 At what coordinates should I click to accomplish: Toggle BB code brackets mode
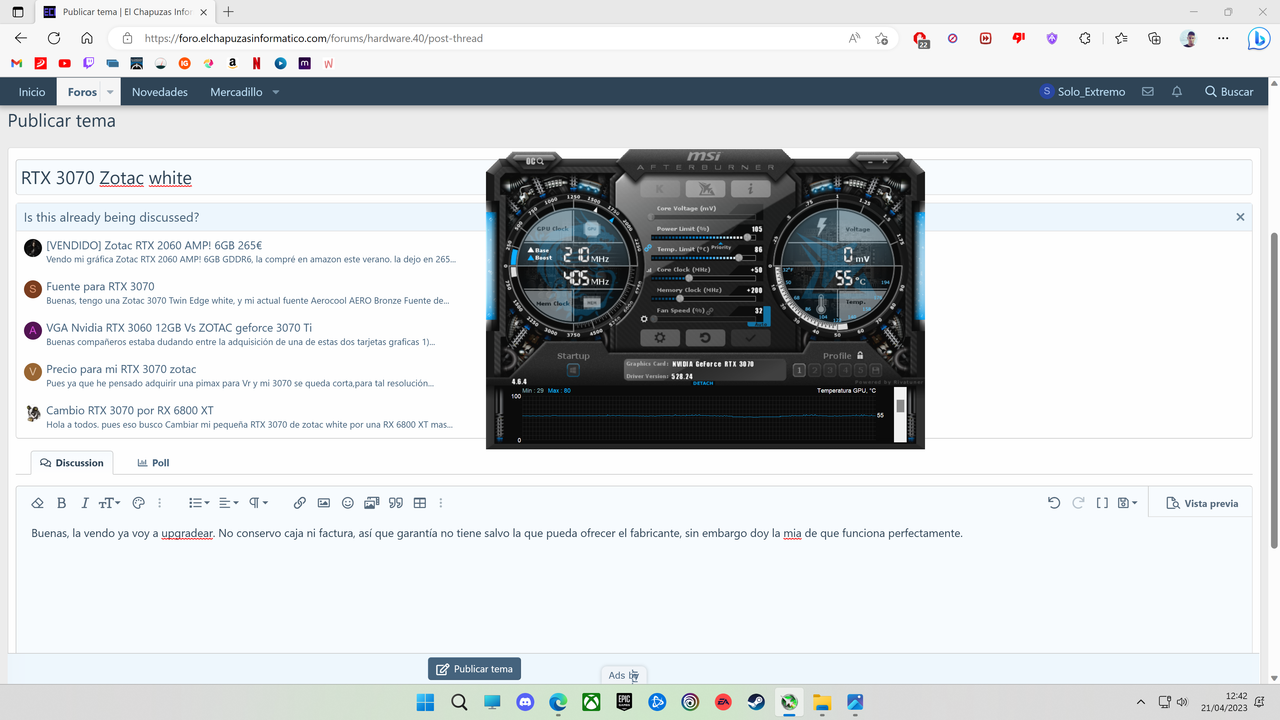pos(1102,503)
